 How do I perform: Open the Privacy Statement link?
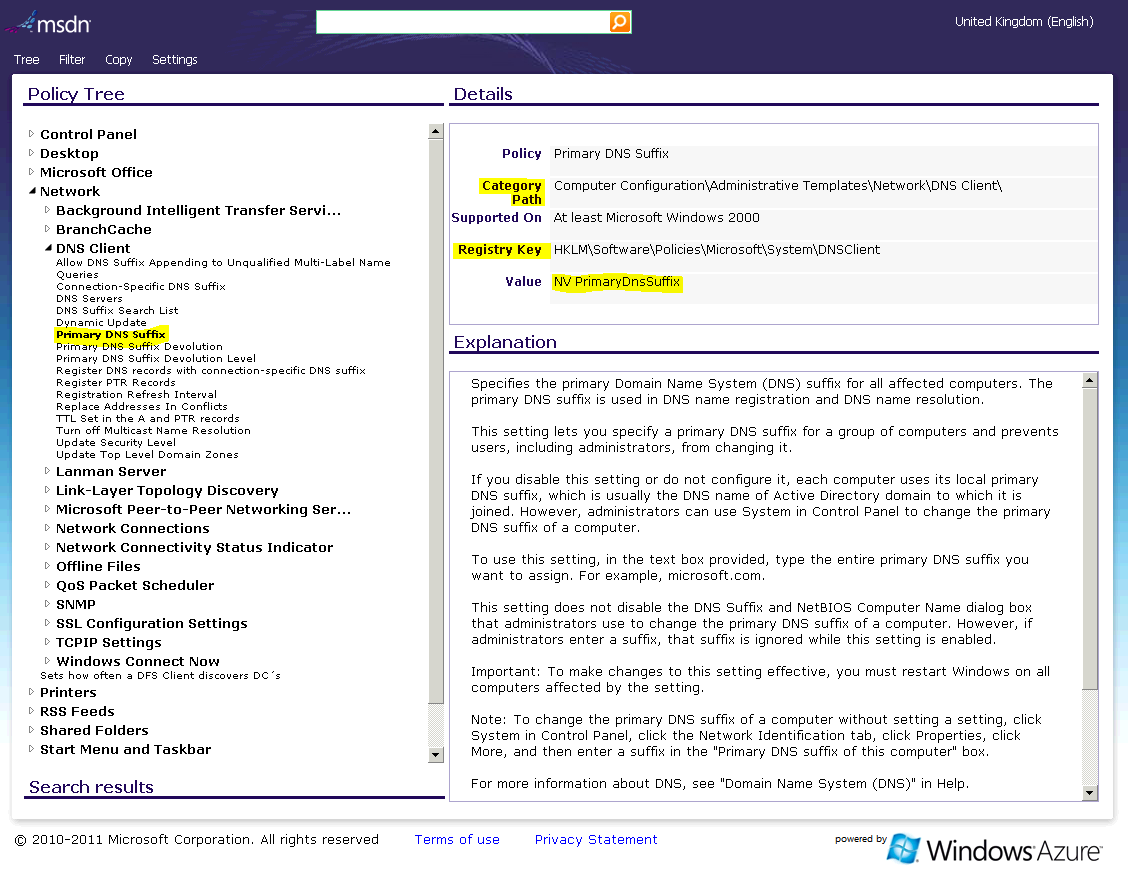(x=596, y=840)
